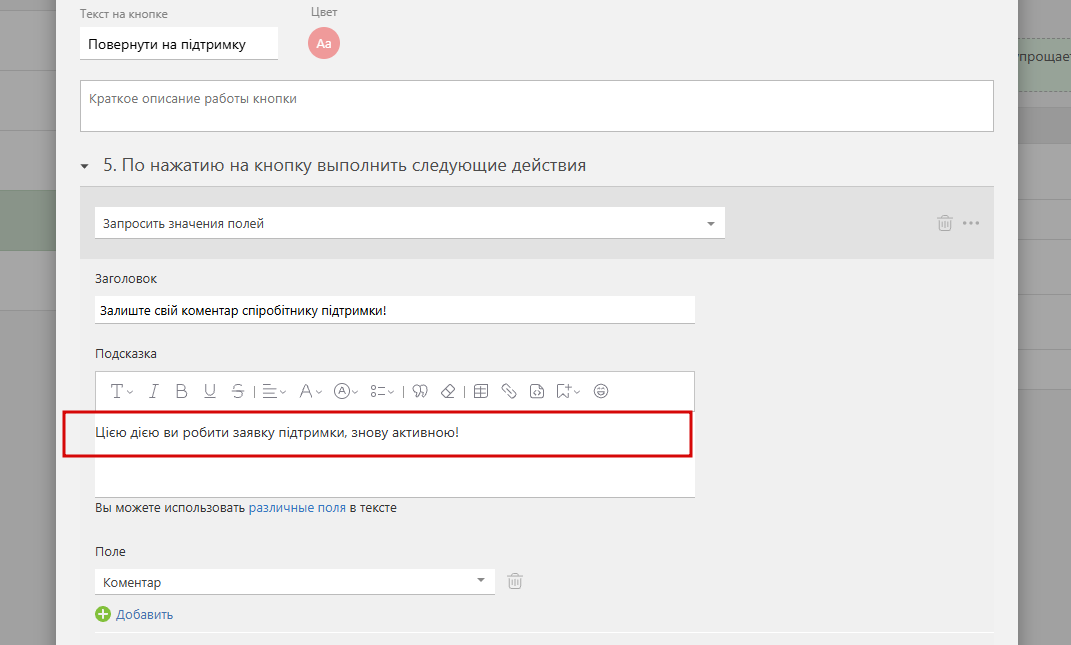The width and height of the screenshot is (1071, 645).
Task: Clear formatting with the eraser icon
Action: (x=448, y=391)
